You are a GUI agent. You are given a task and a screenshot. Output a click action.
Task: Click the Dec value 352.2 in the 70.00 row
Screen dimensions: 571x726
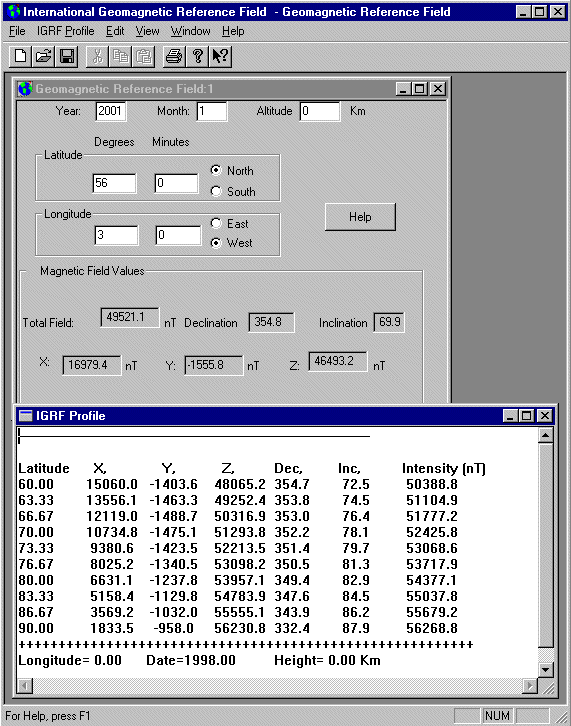(292, 532)
